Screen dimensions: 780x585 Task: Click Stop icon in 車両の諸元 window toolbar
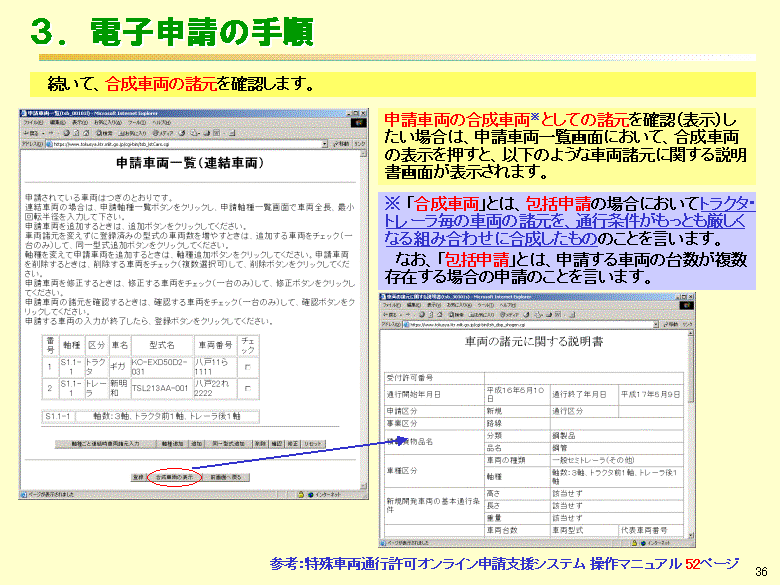(x=422, y=315)
